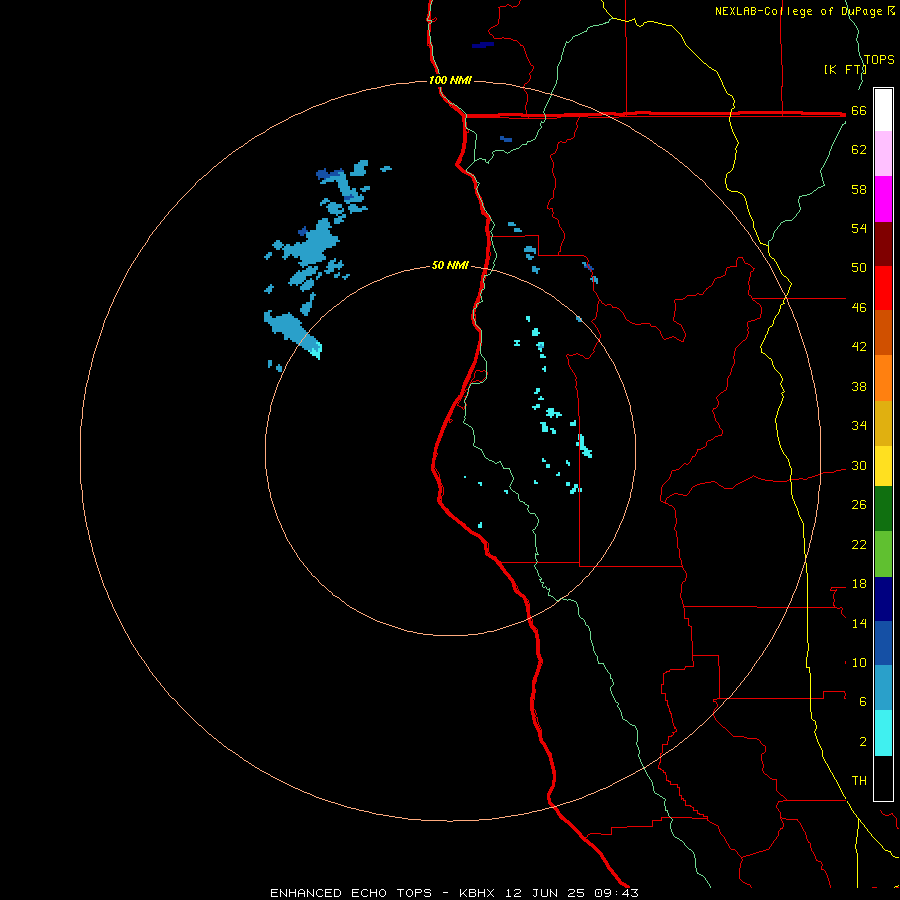
Task: Click the 50 NMI range ring label
Action: (450, 265)
